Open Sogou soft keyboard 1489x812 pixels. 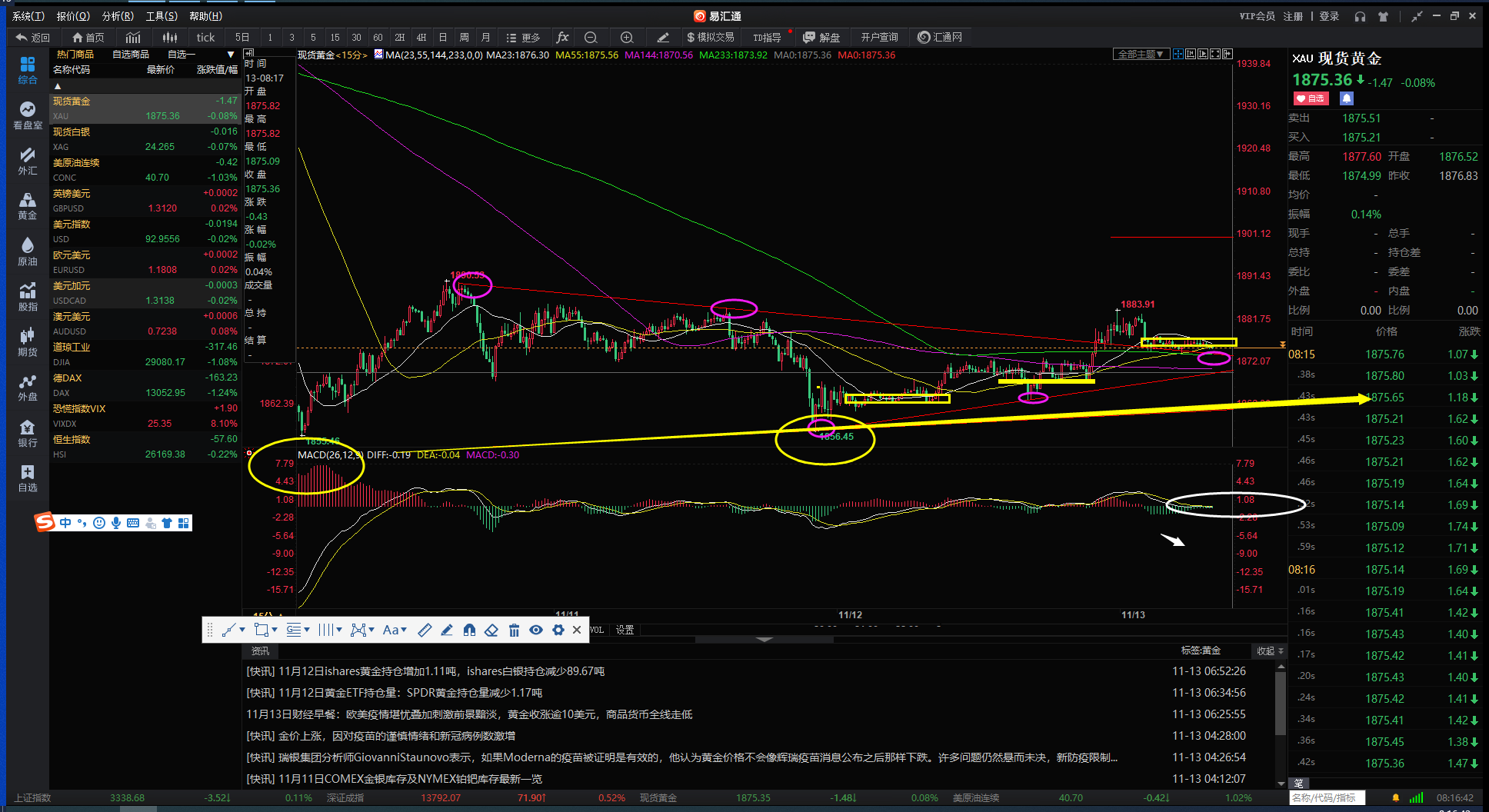133,523
